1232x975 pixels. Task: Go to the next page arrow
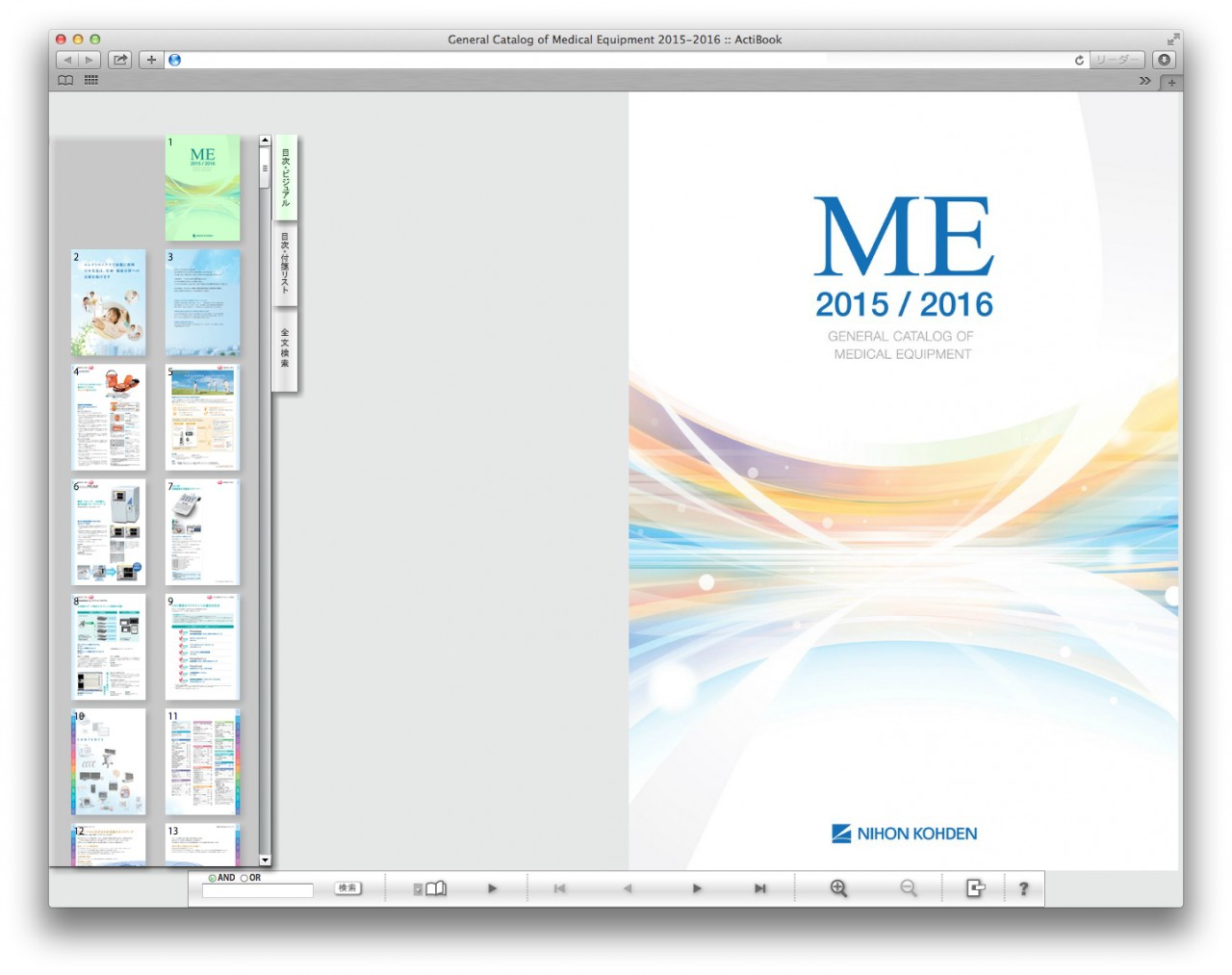tap(697, 888)
